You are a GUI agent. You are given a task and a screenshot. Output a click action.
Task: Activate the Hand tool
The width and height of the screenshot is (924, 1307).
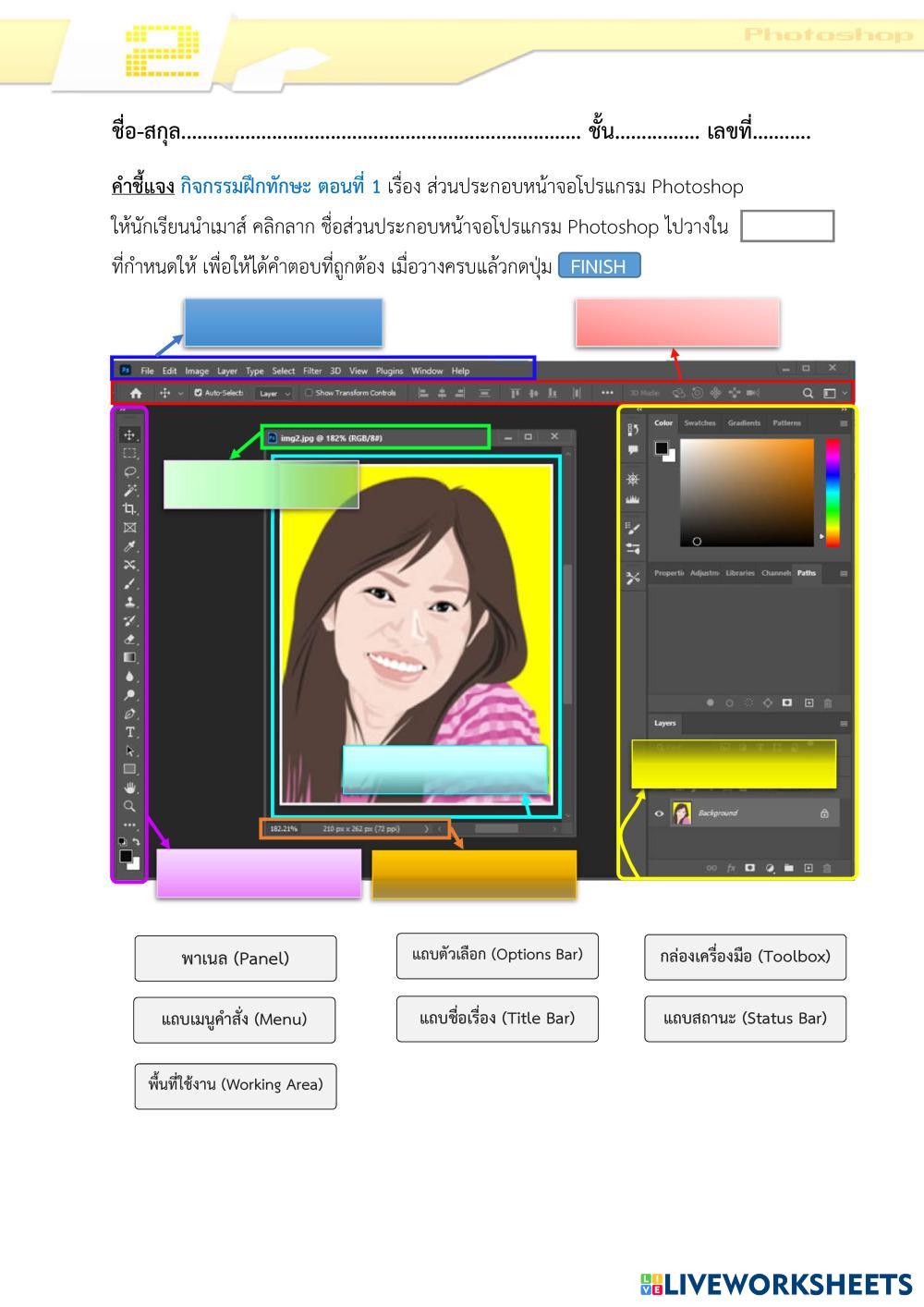(x=129, y=788)
